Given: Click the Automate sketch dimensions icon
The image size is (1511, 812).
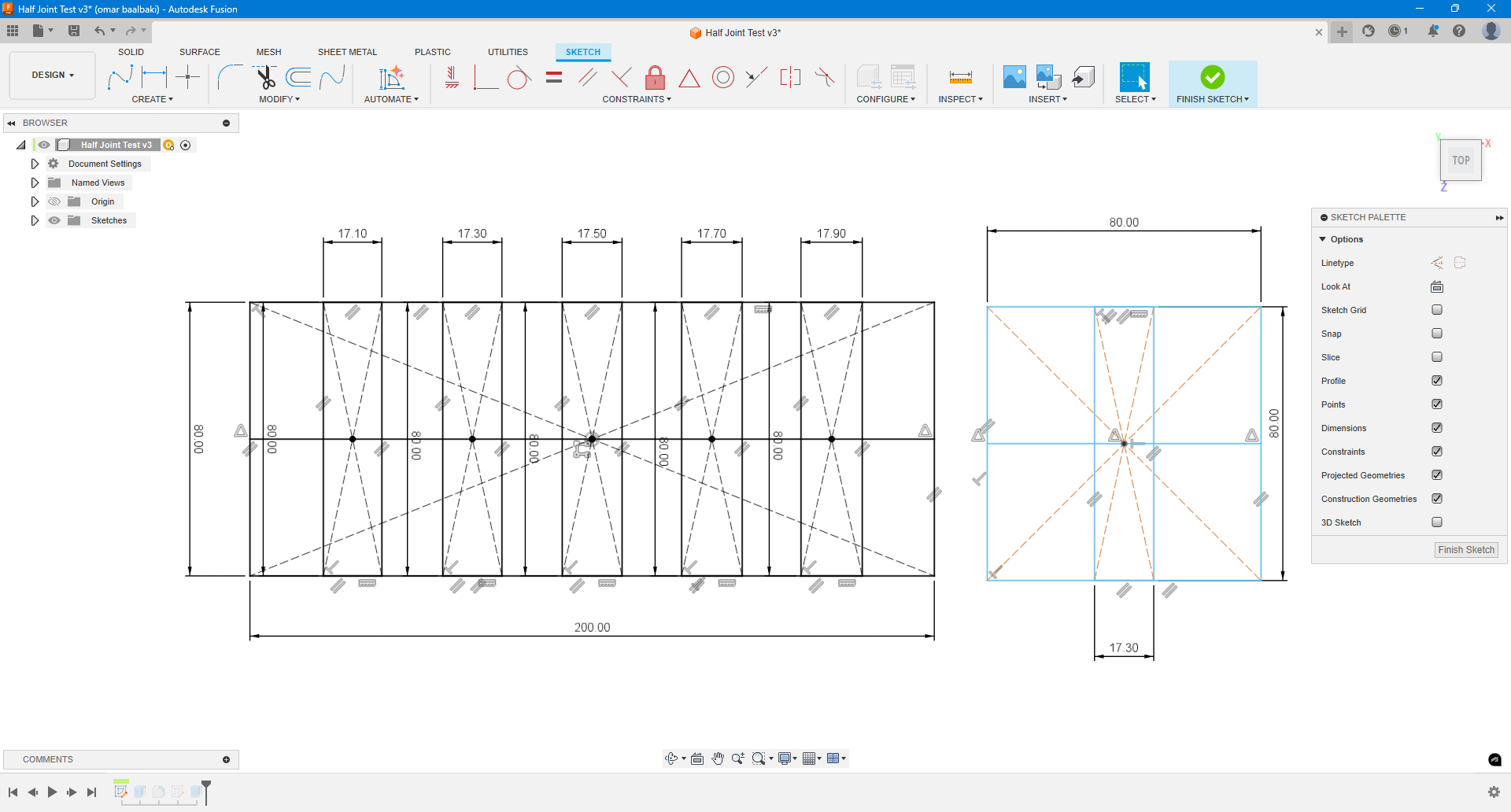Looking at the screenshot, I should click(391, 77).
